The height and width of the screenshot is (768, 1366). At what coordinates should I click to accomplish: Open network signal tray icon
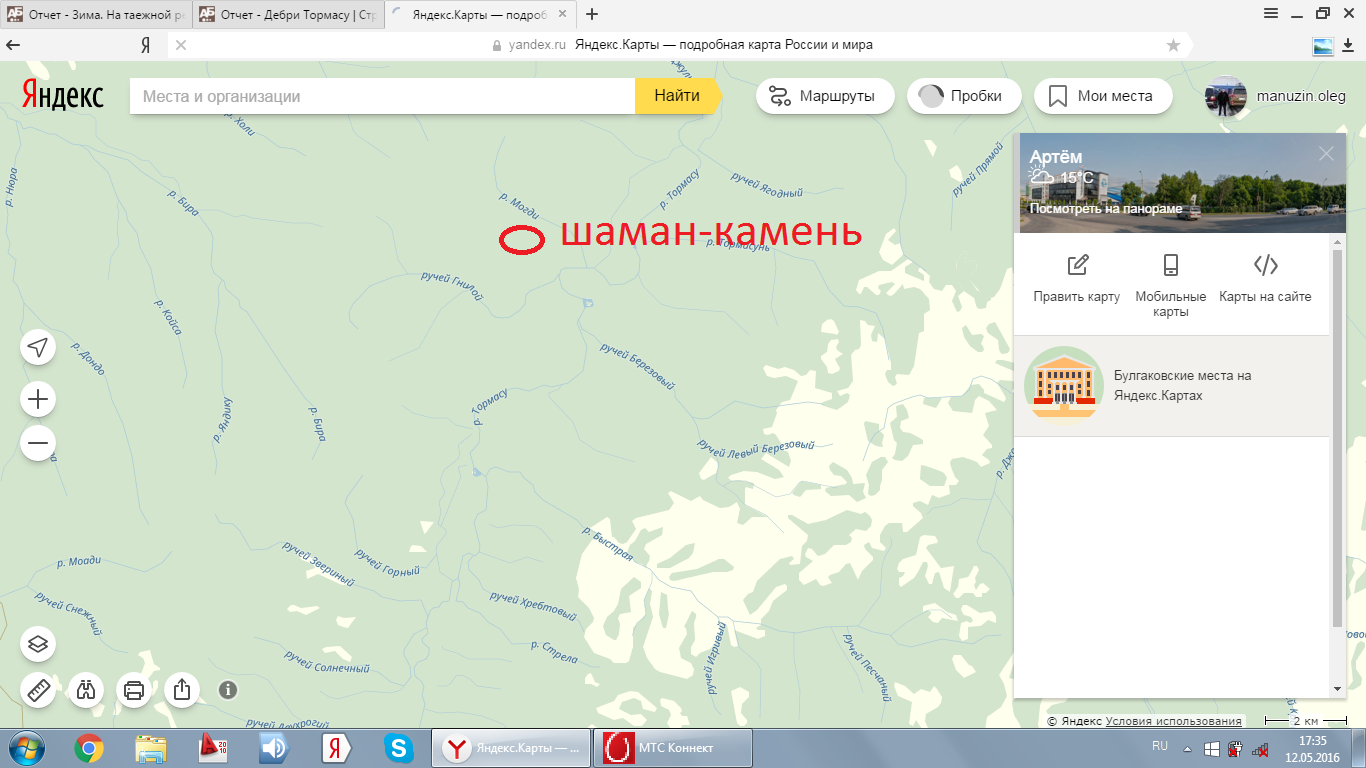[1260, 748]
